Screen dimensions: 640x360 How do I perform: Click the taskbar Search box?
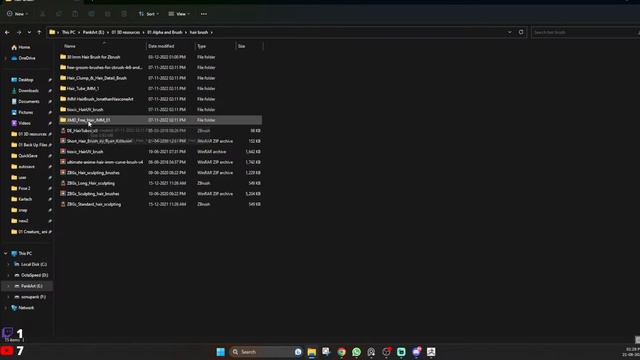[x=266, y=352]
